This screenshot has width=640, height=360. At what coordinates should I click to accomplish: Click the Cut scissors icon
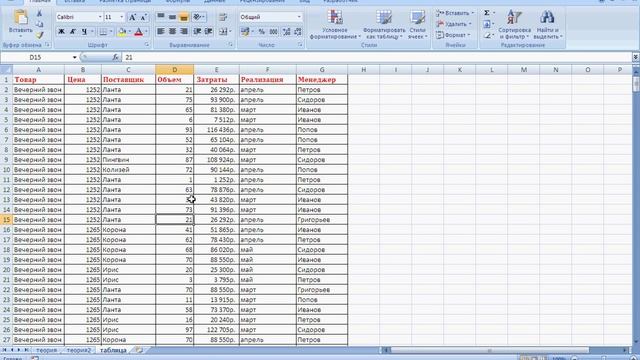[40, 14]
